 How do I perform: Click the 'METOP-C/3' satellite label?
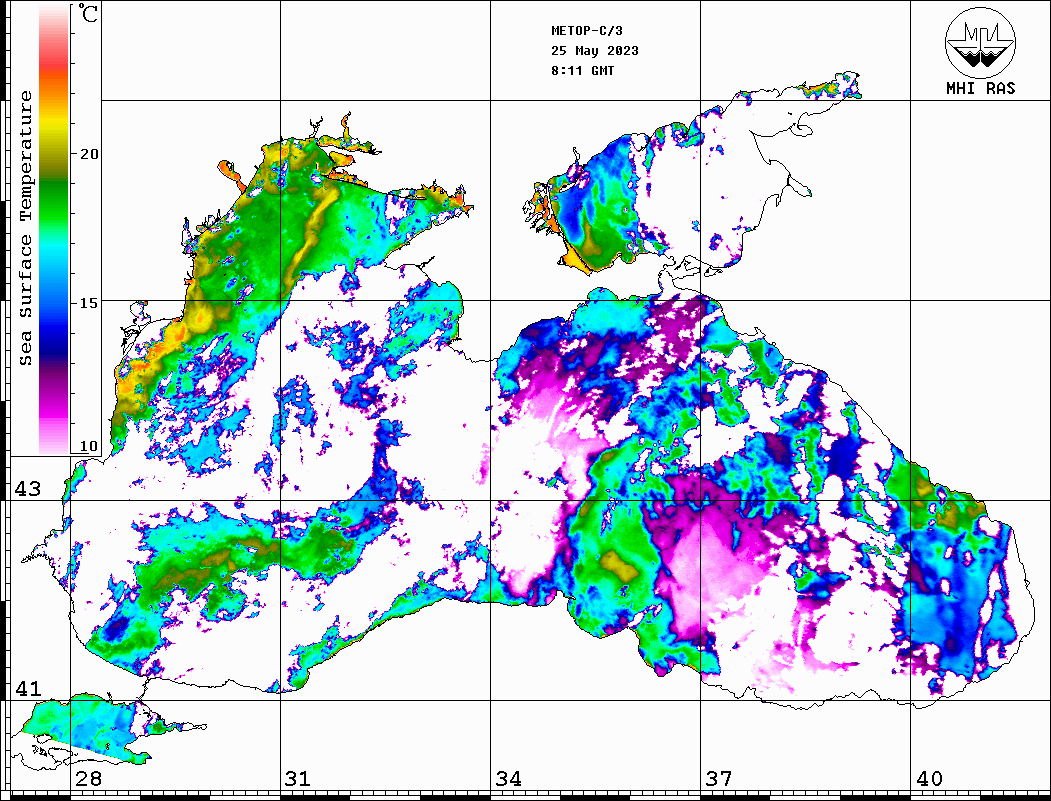[x=587, y=31]
